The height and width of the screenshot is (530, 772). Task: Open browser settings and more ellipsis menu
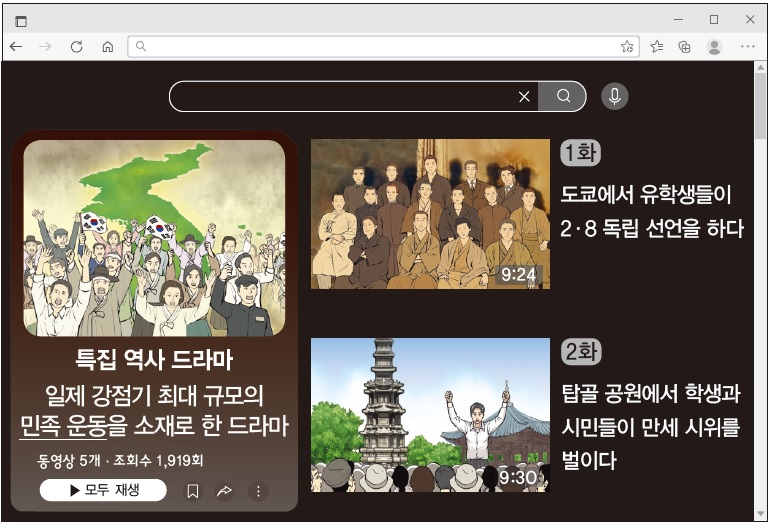(x=747, y=46)
